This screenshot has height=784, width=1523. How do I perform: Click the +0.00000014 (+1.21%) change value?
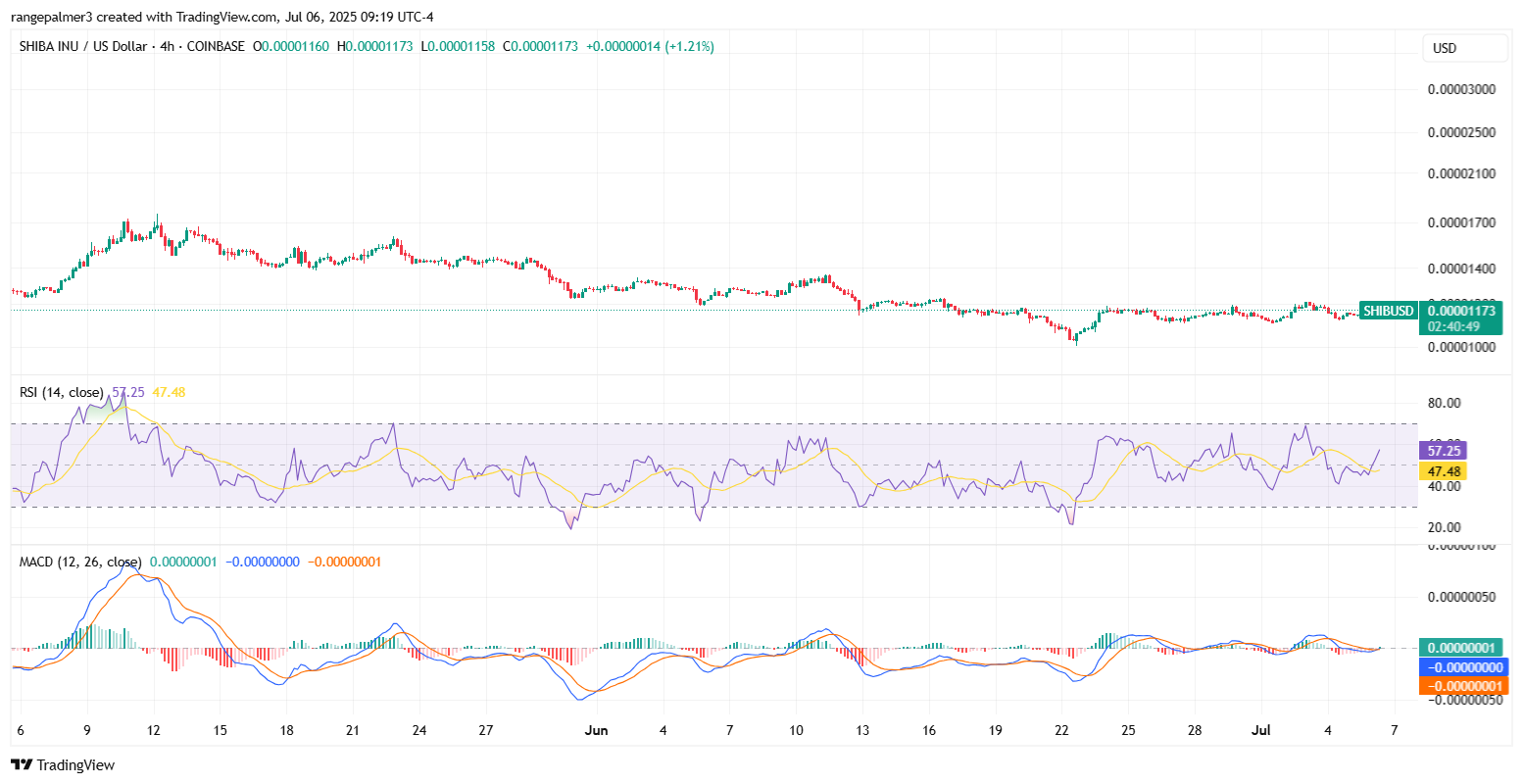click(x=650, y=46)
